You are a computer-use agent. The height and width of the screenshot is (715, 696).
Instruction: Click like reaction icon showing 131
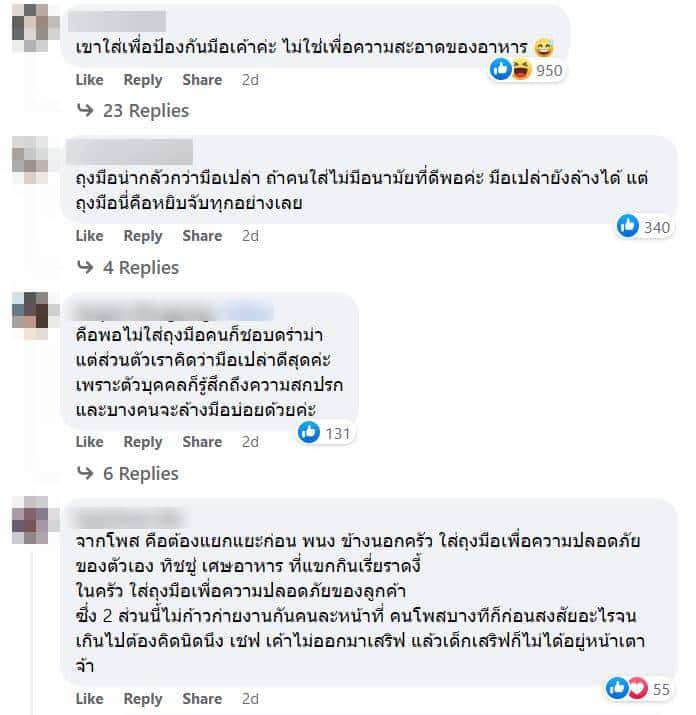309,432
